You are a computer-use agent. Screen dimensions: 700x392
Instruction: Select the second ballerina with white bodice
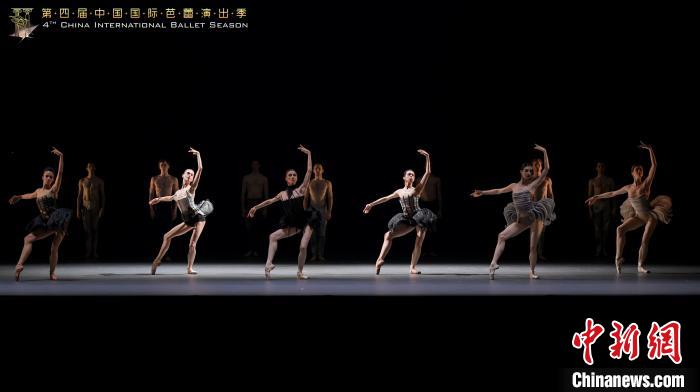click(181, 211)
